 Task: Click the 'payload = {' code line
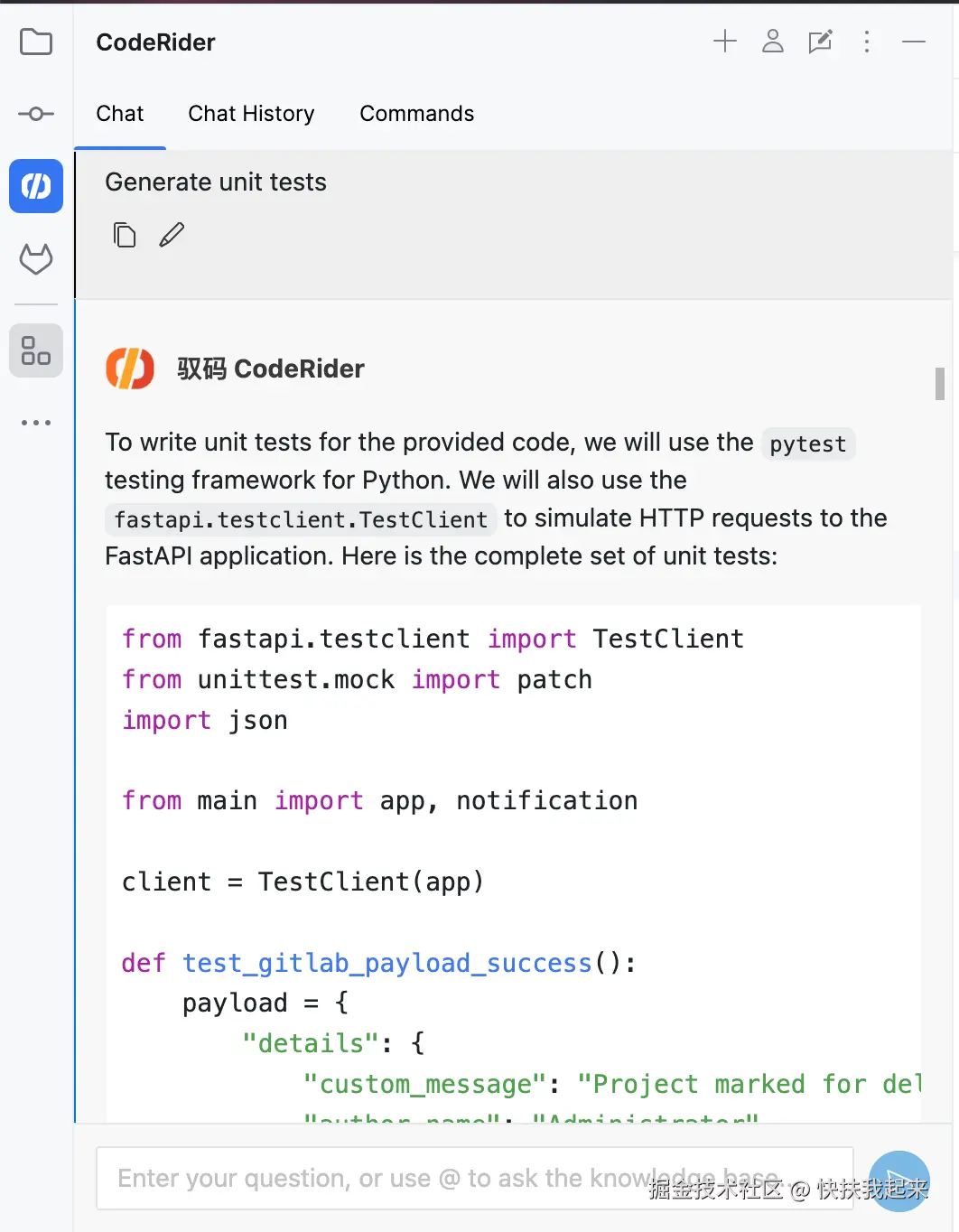[265, 1003]
